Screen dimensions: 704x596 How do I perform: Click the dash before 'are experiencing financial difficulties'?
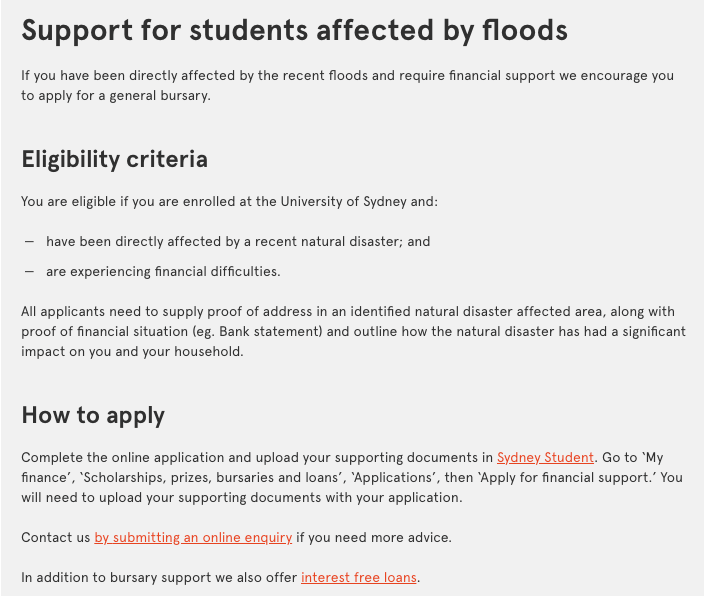click(x=29, y=272)
